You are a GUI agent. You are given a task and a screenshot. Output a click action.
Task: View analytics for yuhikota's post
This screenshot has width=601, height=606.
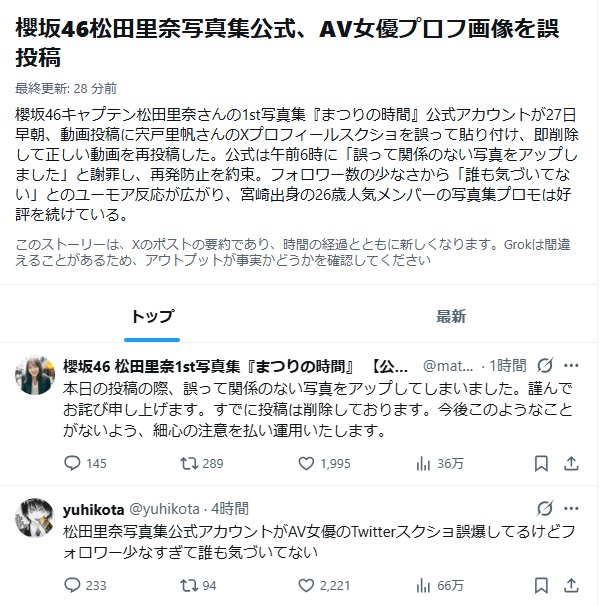point(424,586)
